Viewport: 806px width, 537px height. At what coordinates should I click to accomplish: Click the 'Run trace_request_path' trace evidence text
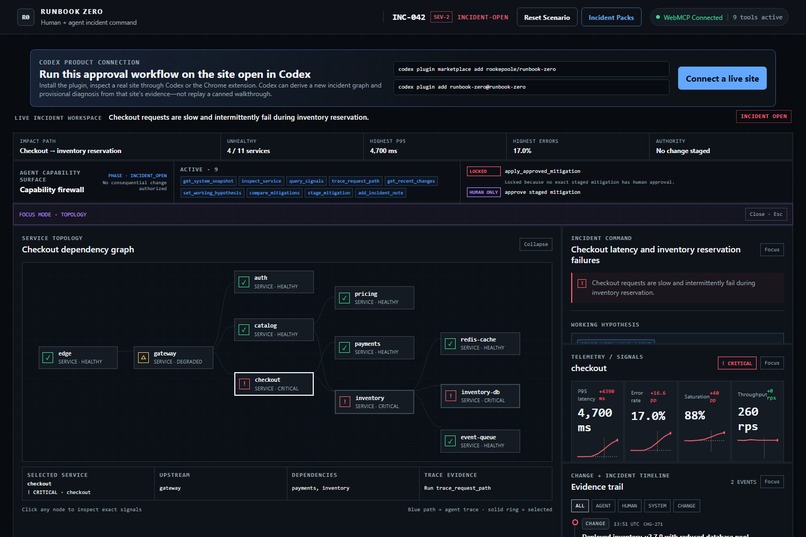[457, 488]
